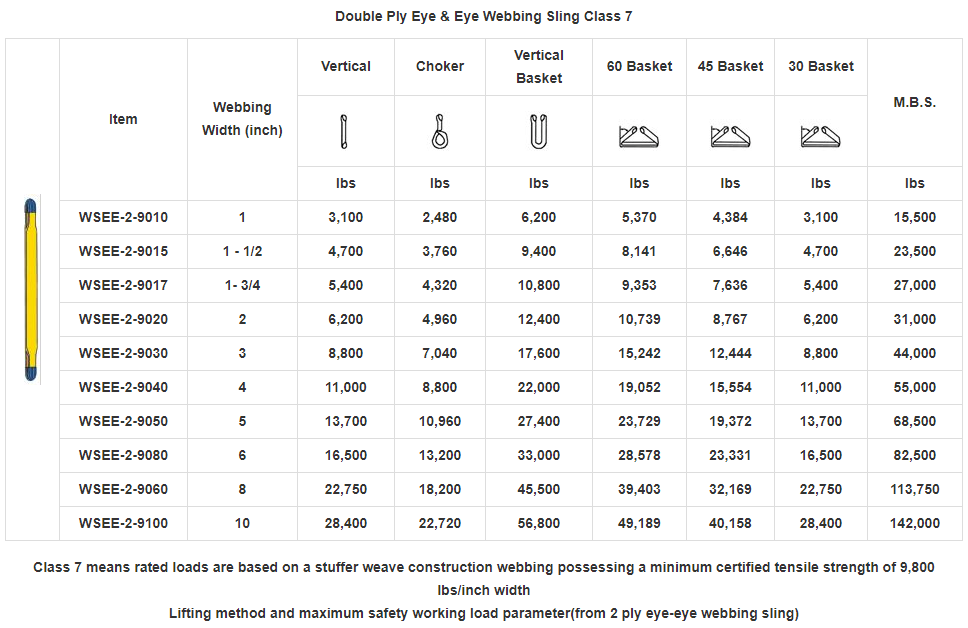Click vertical load value 3,100 for WSEE-2-9010
The width and height of the screenshot is (968, 628).
[346, 217]
